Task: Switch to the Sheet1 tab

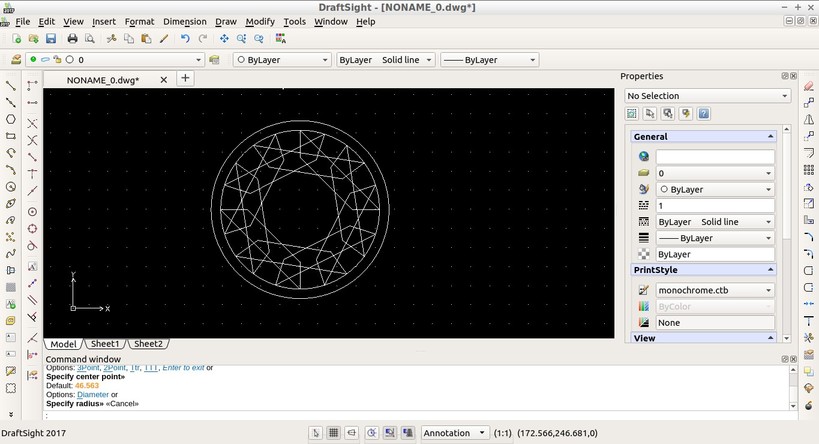Action: click(105, 344)
